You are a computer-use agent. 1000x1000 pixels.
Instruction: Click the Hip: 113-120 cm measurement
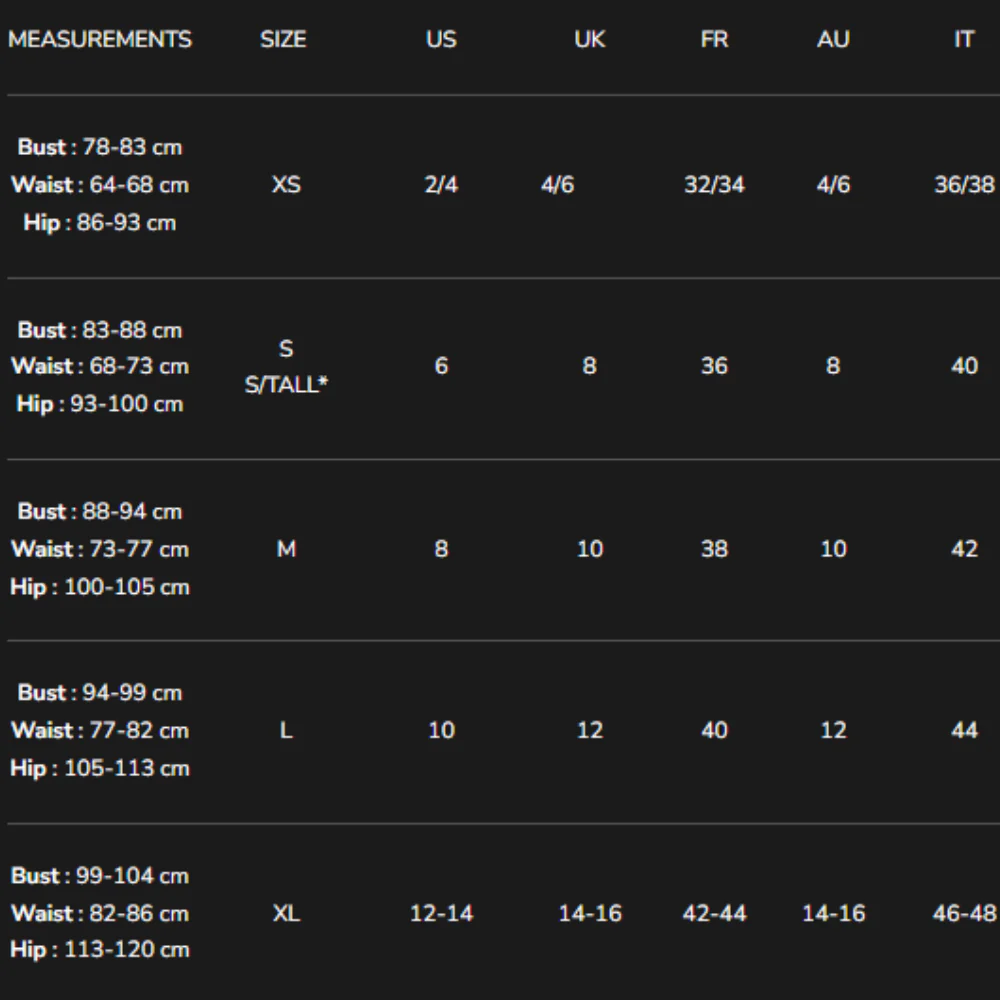pos(100,950)
